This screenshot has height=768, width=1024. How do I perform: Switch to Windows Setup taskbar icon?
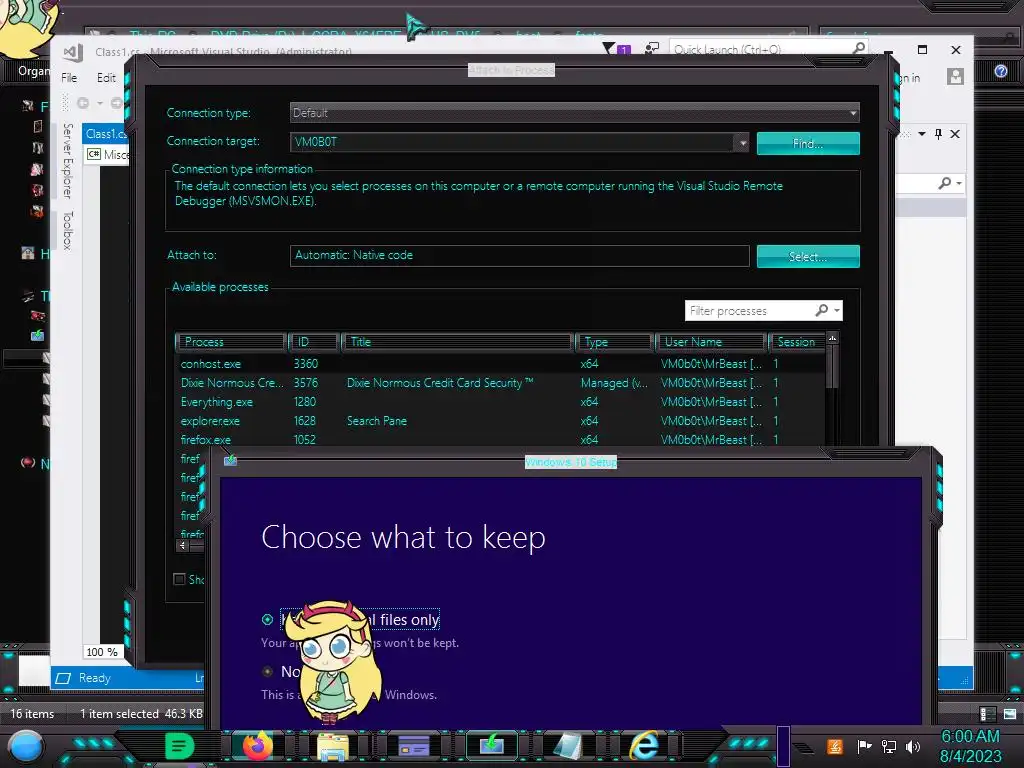point(491,745)
